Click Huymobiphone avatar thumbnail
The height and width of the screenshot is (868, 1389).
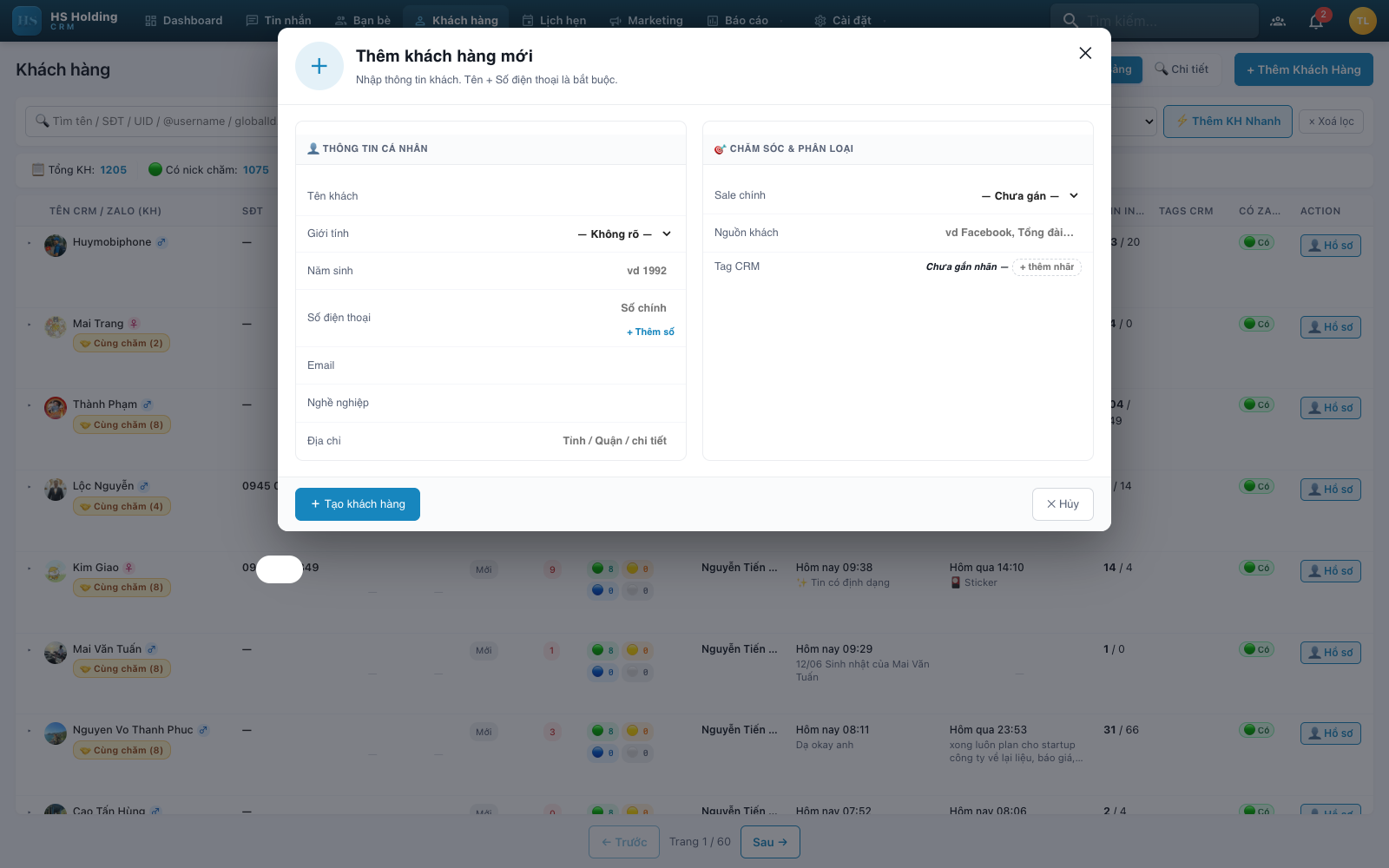(56, 246)
